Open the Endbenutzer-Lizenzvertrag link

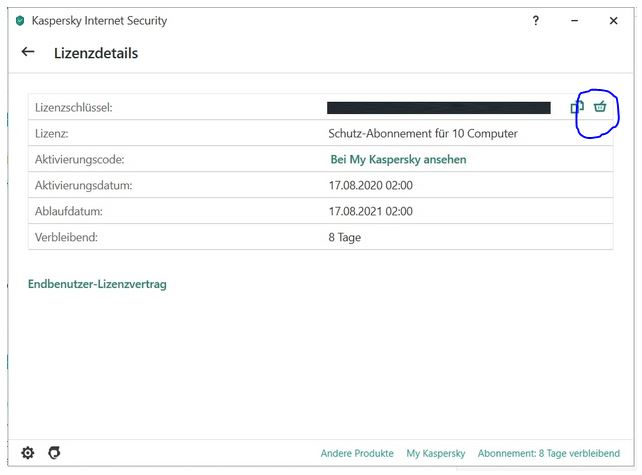pos(97,284)
